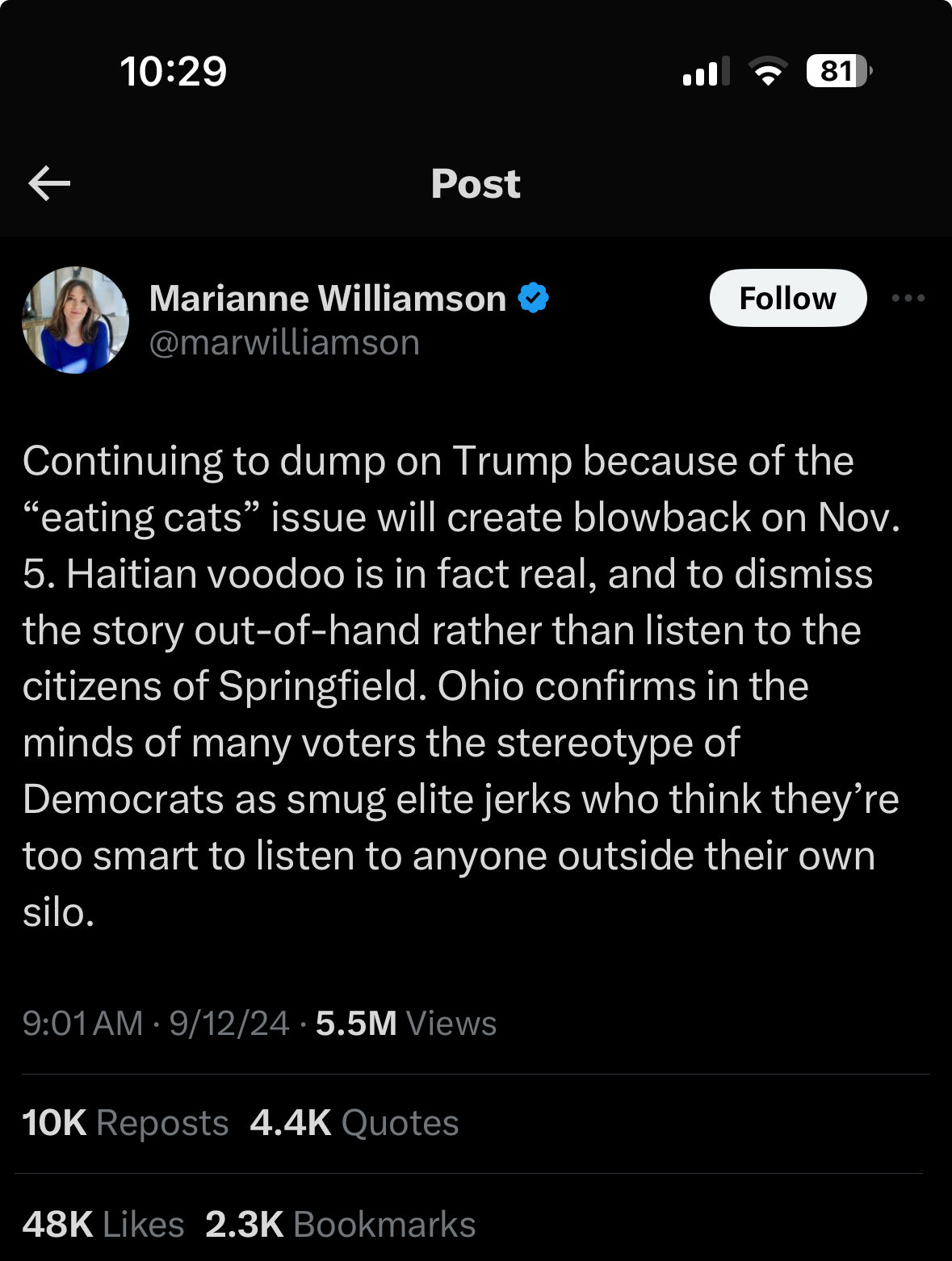View the 48K Likes list
Screen dimensions: 952x1261
103,1225
